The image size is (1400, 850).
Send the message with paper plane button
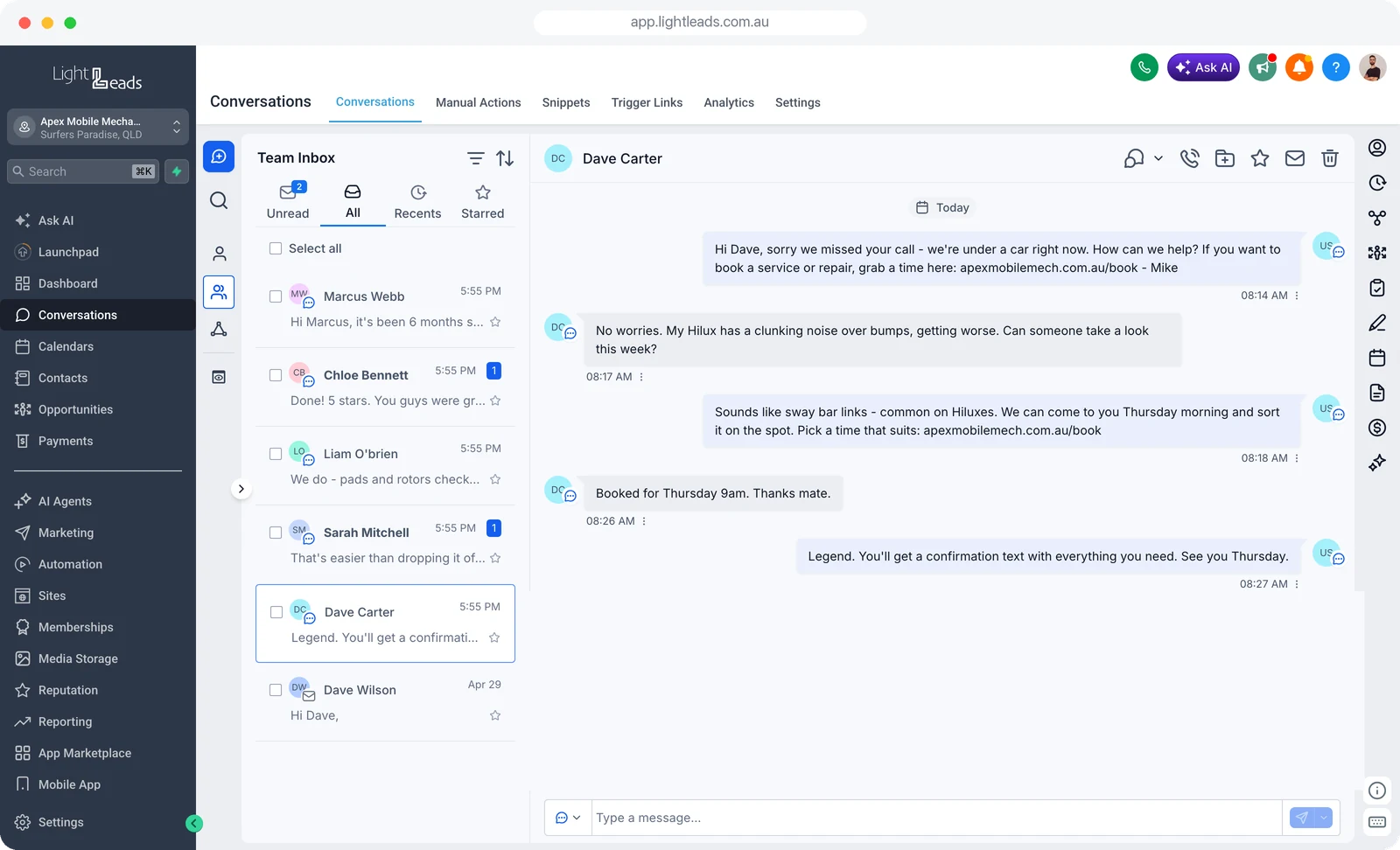[x=1302, y=818]
